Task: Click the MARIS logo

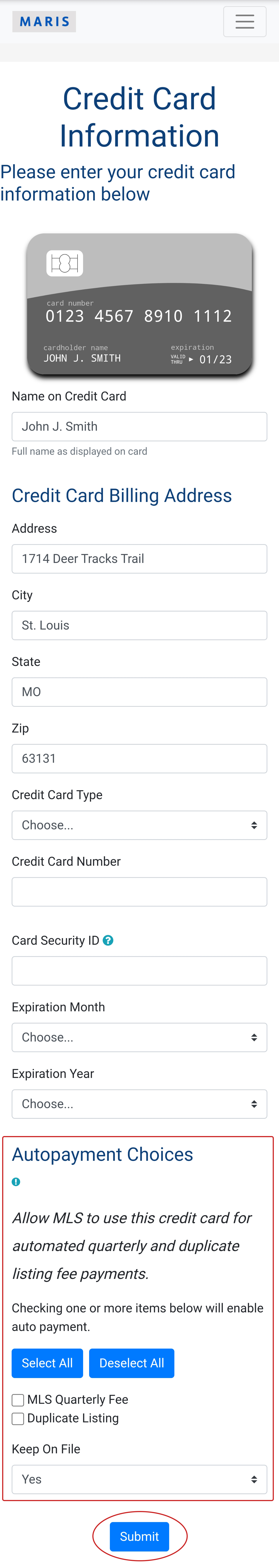Action: 45,22
